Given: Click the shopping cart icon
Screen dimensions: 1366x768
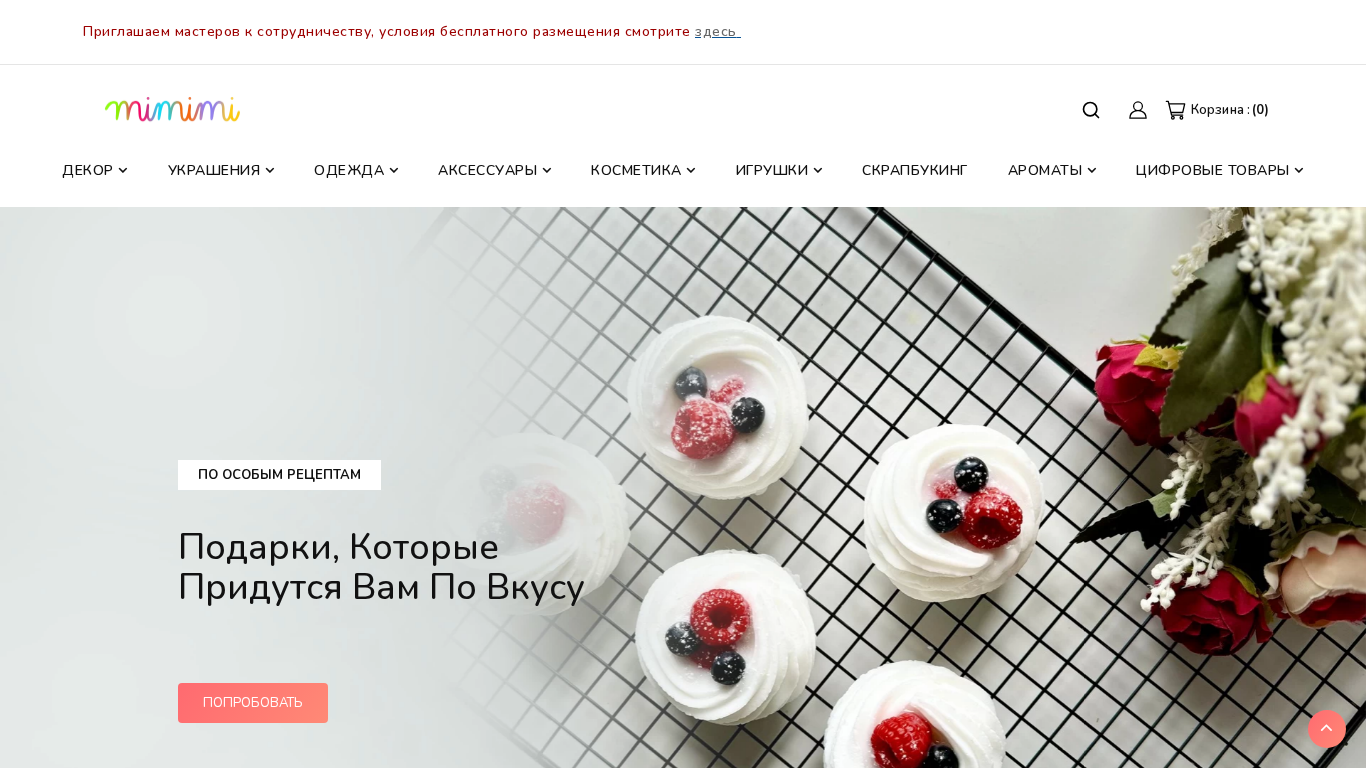Looking at the screenshot, I should pos(1175,110).
